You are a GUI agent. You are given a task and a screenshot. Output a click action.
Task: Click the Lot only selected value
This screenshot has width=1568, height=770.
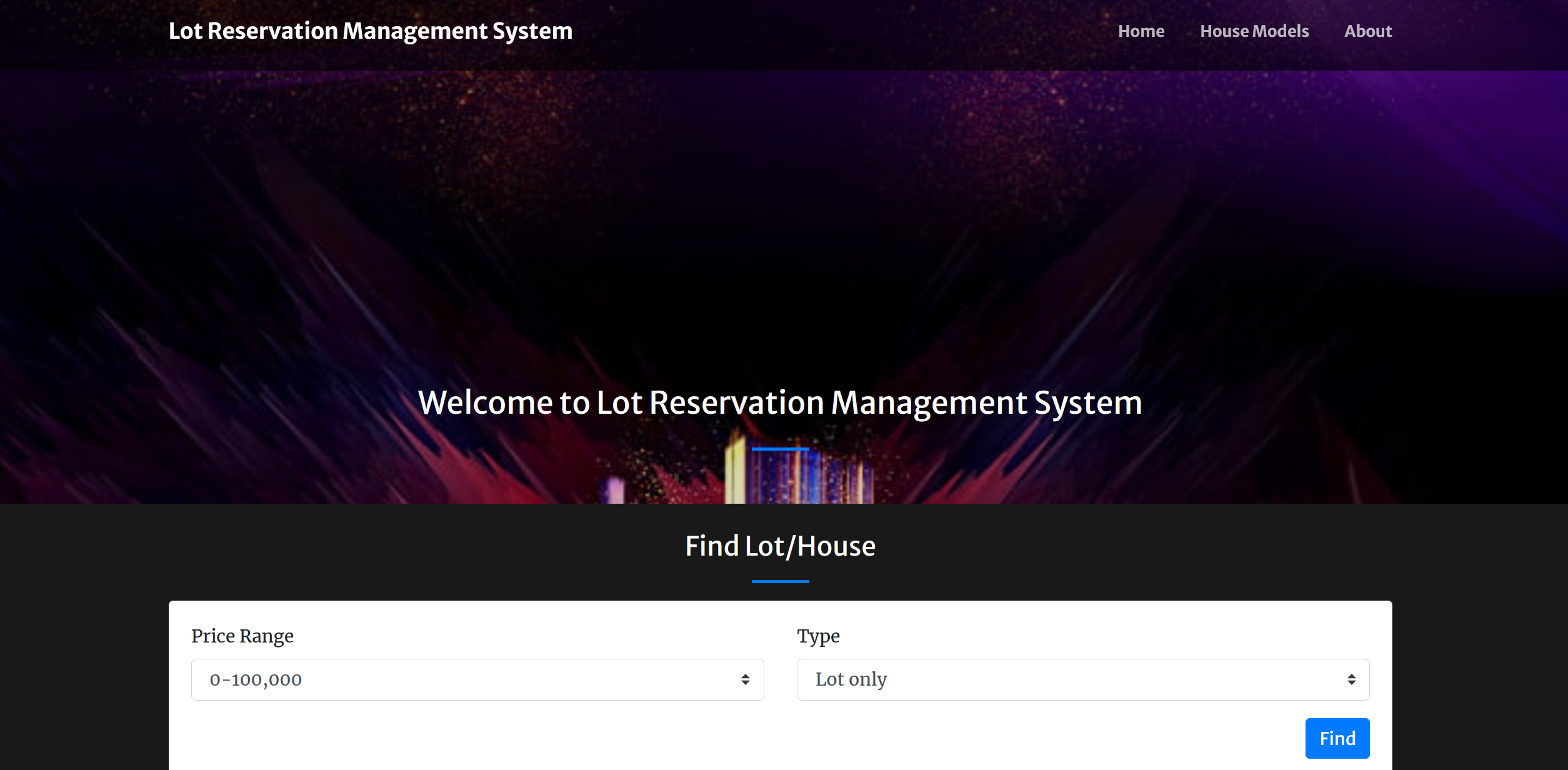click(851, 679)
